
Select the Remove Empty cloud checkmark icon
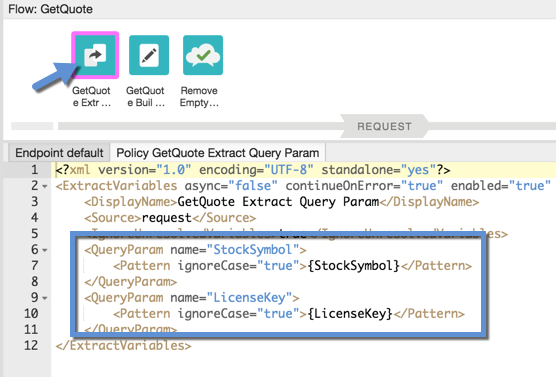pyautogui.click(x=203, y=55)
